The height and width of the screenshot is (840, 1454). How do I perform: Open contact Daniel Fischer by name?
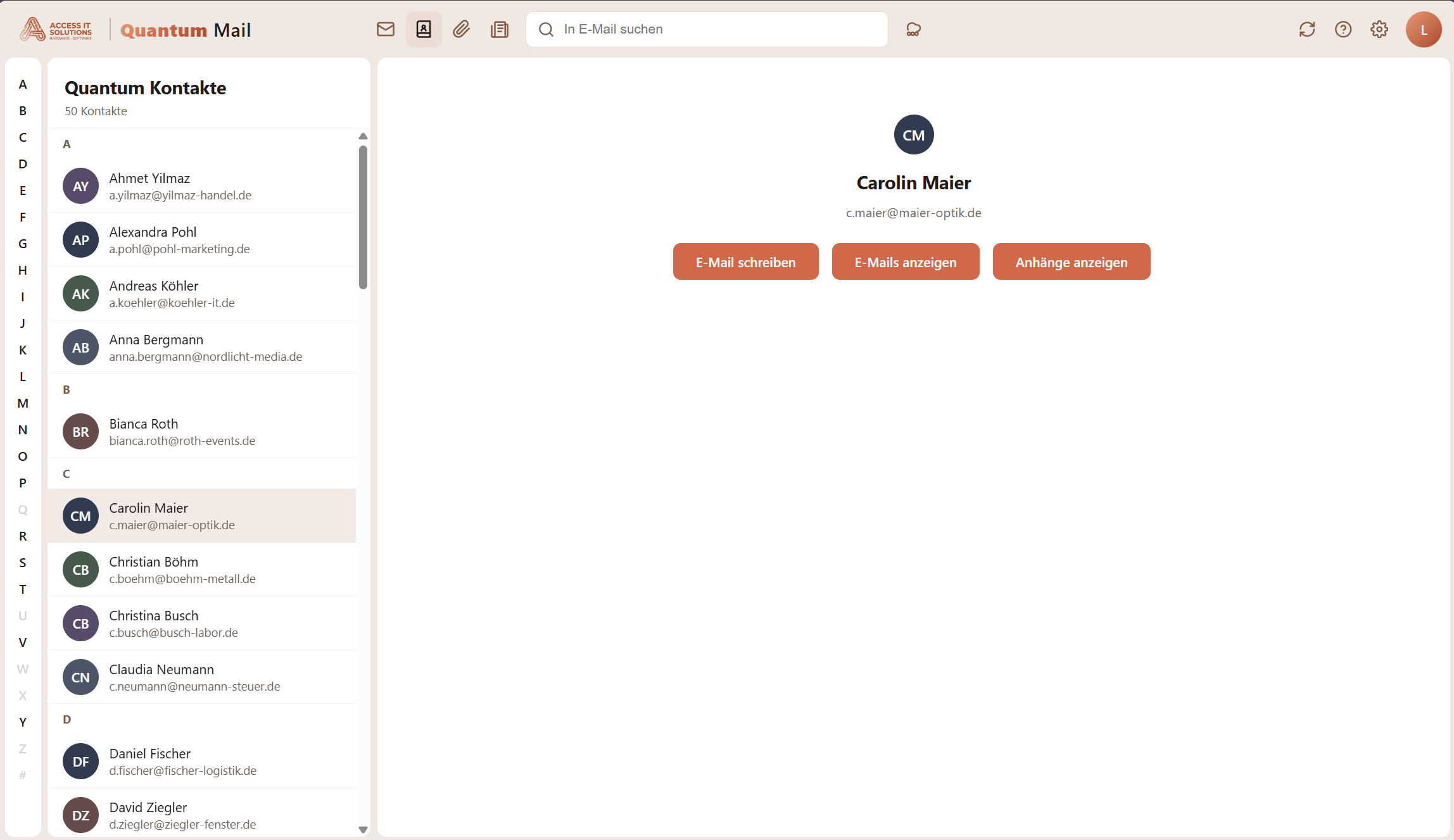(150, 754)
